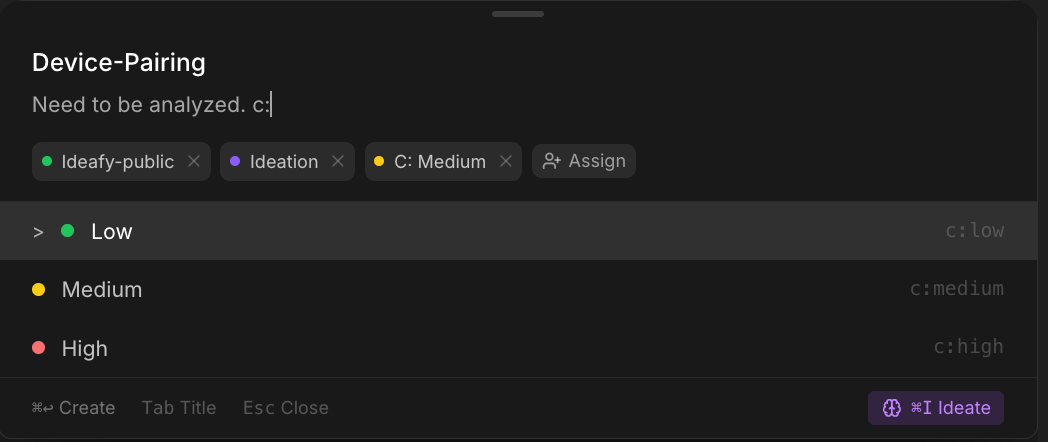This screenshot has width=1048, height=442.
Task: Click the Assign person icon
Action: pyautogui.click(x=551, y=161)
